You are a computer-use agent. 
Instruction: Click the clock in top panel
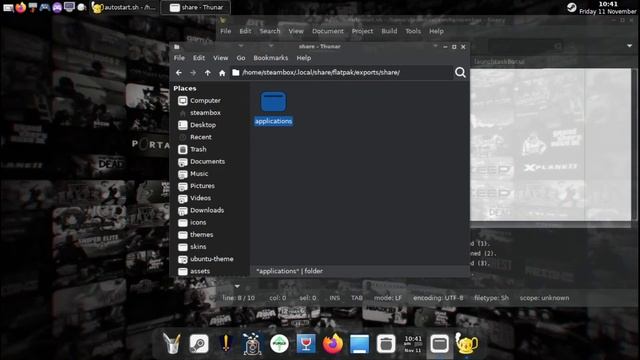(608, 7)
